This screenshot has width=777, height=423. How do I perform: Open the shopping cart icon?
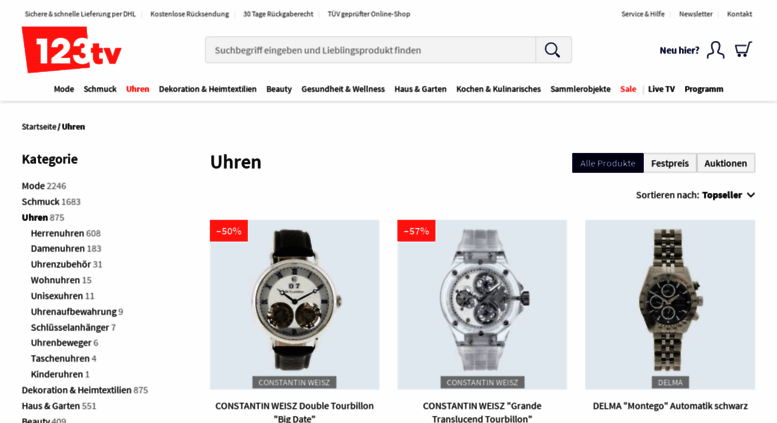click(743, 50)
